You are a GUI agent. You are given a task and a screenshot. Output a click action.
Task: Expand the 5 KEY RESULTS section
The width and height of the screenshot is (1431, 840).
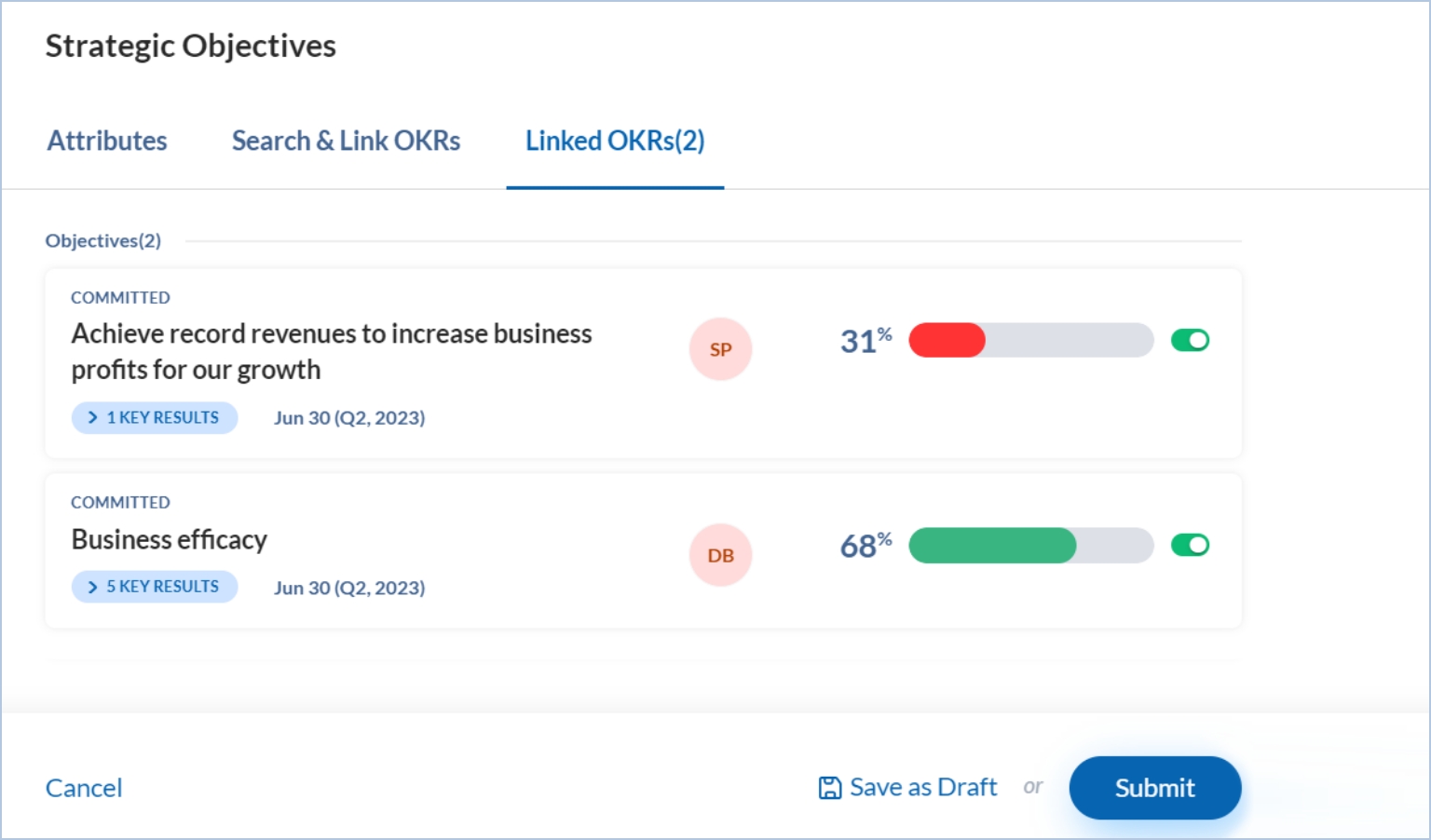[x=155, y=587]
